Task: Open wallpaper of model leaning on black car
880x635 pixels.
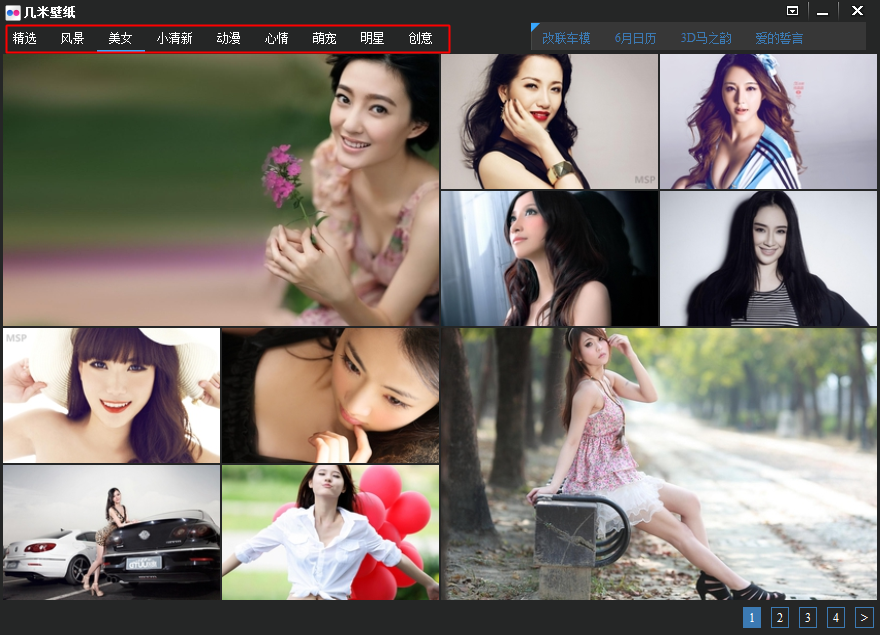Action: coord(112,532)
